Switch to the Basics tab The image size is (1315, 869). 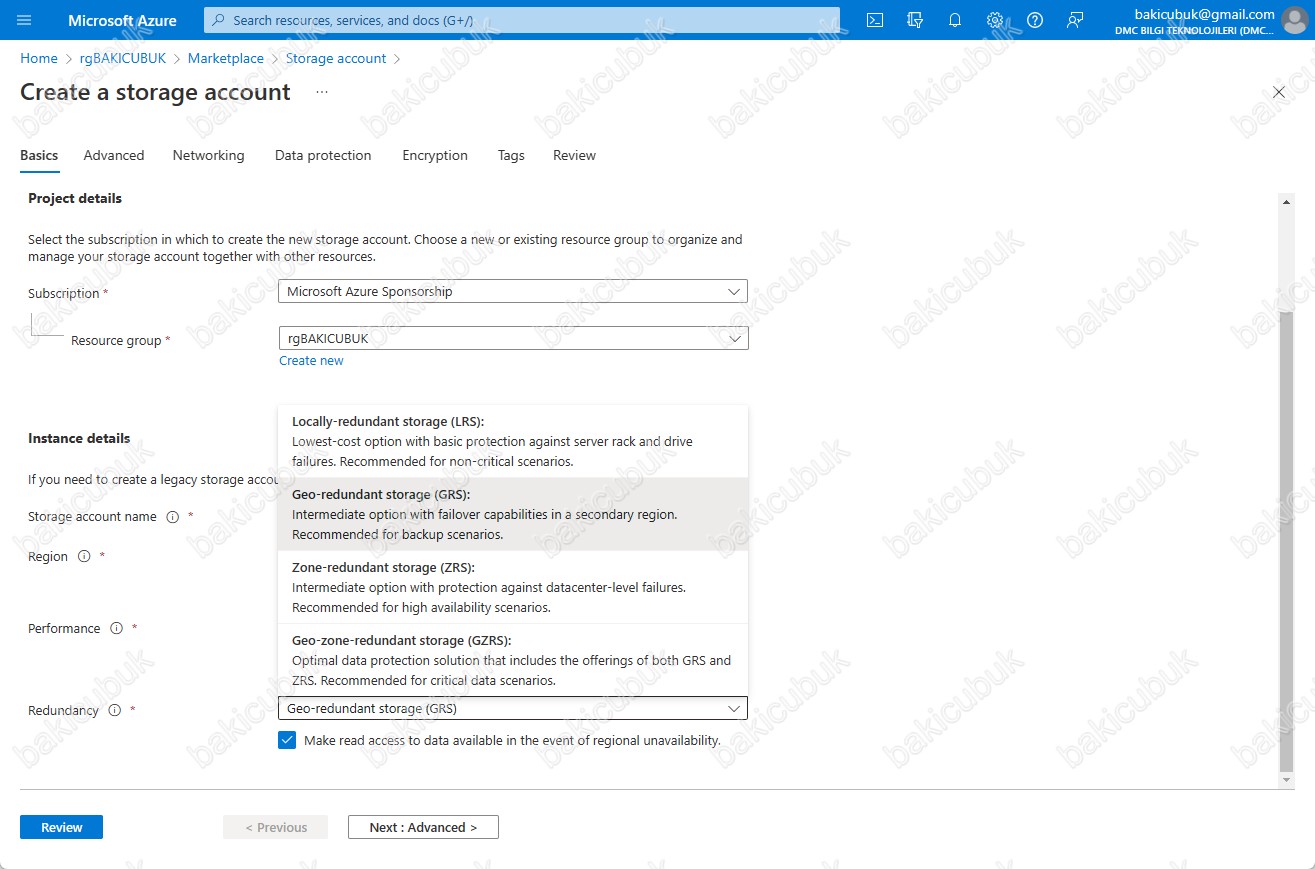[39, 155]
